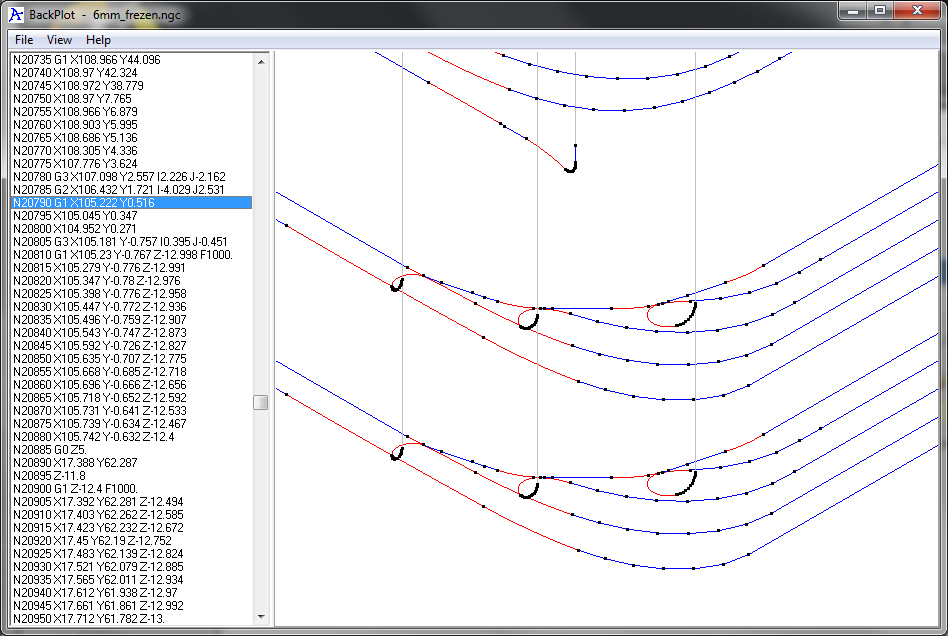This screenshot has width=948, height=636.
Task: Select line N20840 X105.543 Y-0.747 Z-12.873
Action: tap(131, 333)
